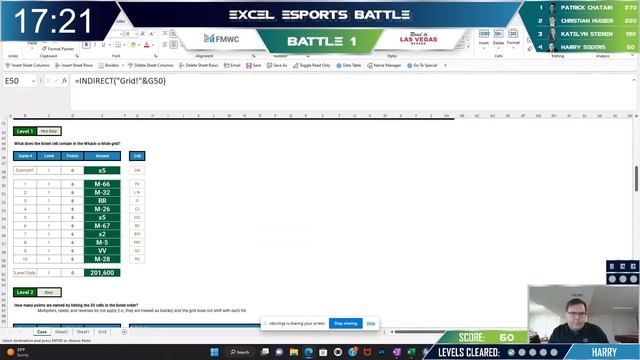The width and height of the screenshot is (640, 360).
Task: Expand the formula bar chevron
Action: pyautogui.click(x=634, y=80)
